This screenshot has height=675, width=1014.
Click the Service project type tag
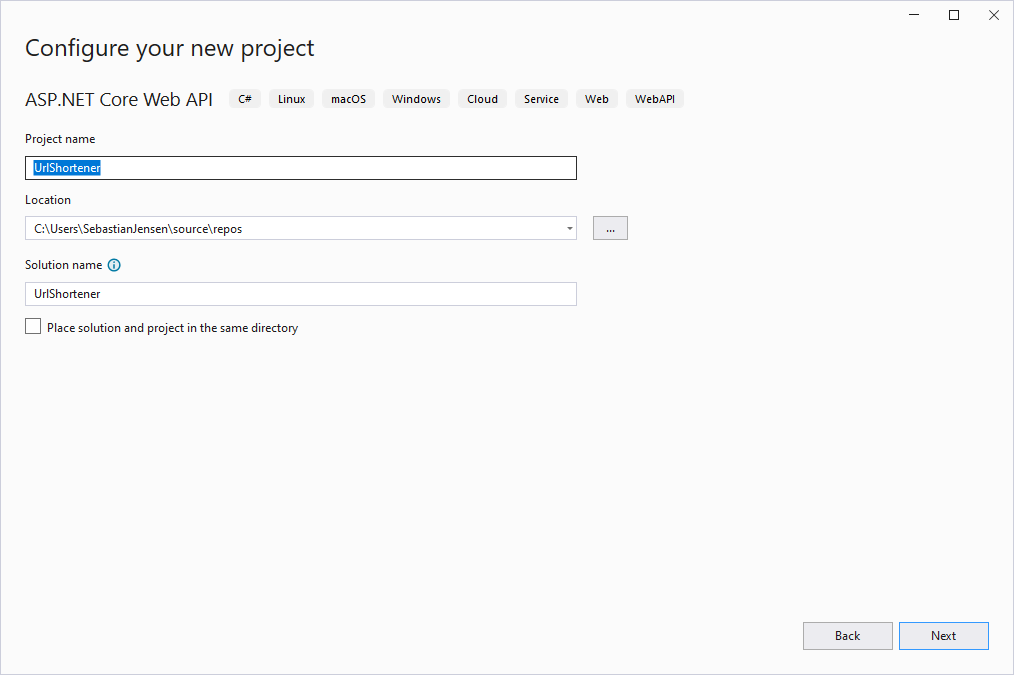(x=541, y=99)
